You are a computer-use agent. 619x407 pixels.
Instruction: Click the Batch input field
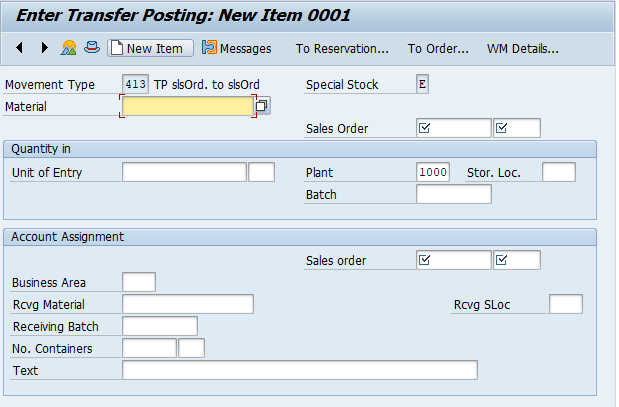click(453, 194)
